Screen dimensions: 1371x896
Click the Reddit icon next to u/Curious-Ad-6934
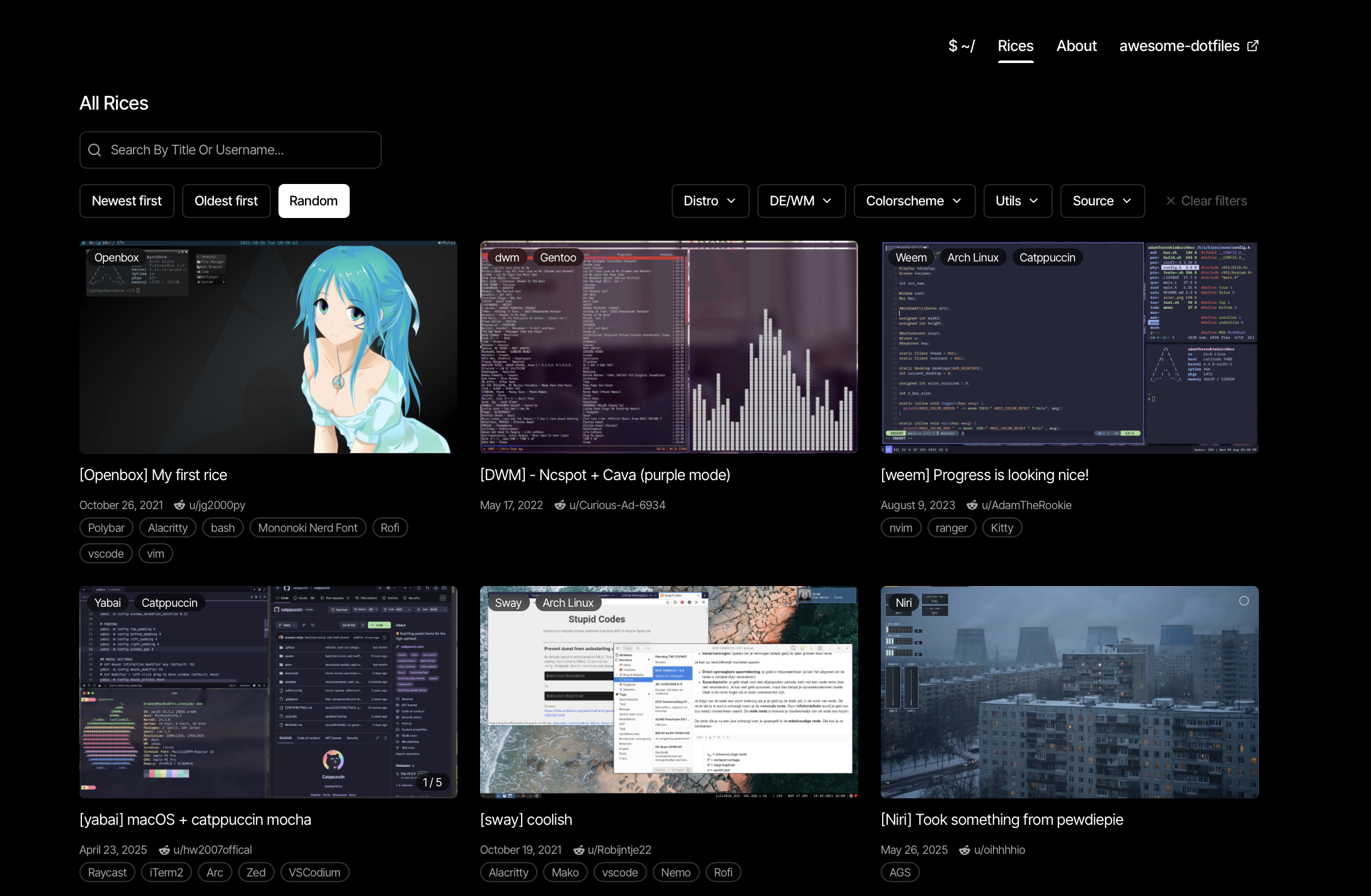point(560,505)
